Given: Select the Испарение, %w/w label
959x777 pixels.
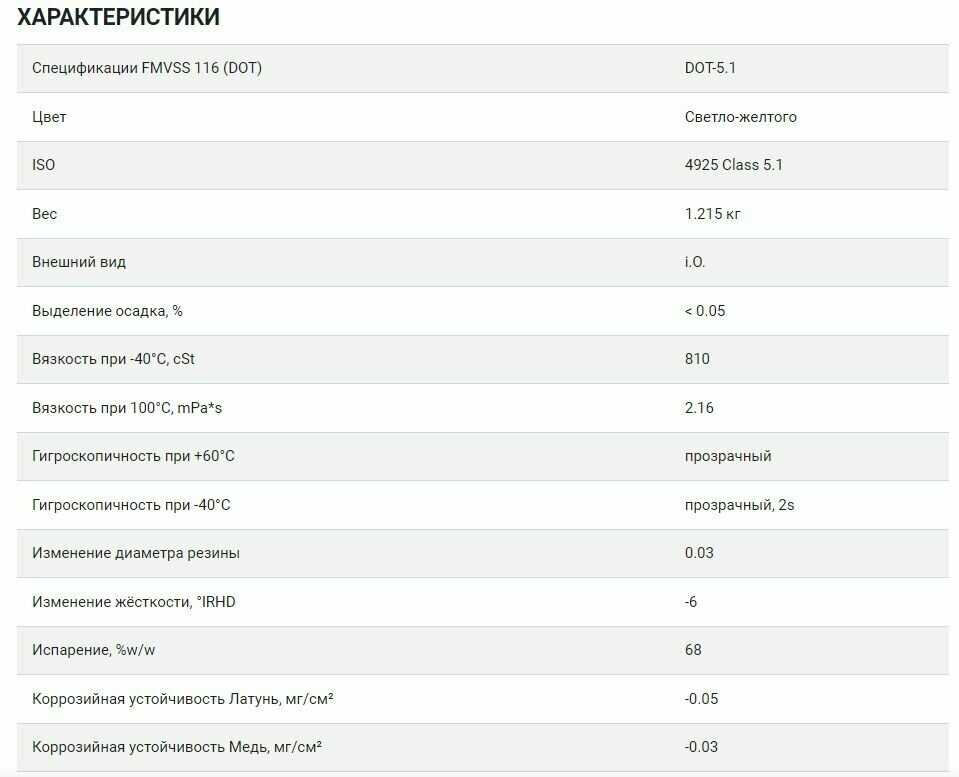Looking at the screenshot, I should coord(94,650).
